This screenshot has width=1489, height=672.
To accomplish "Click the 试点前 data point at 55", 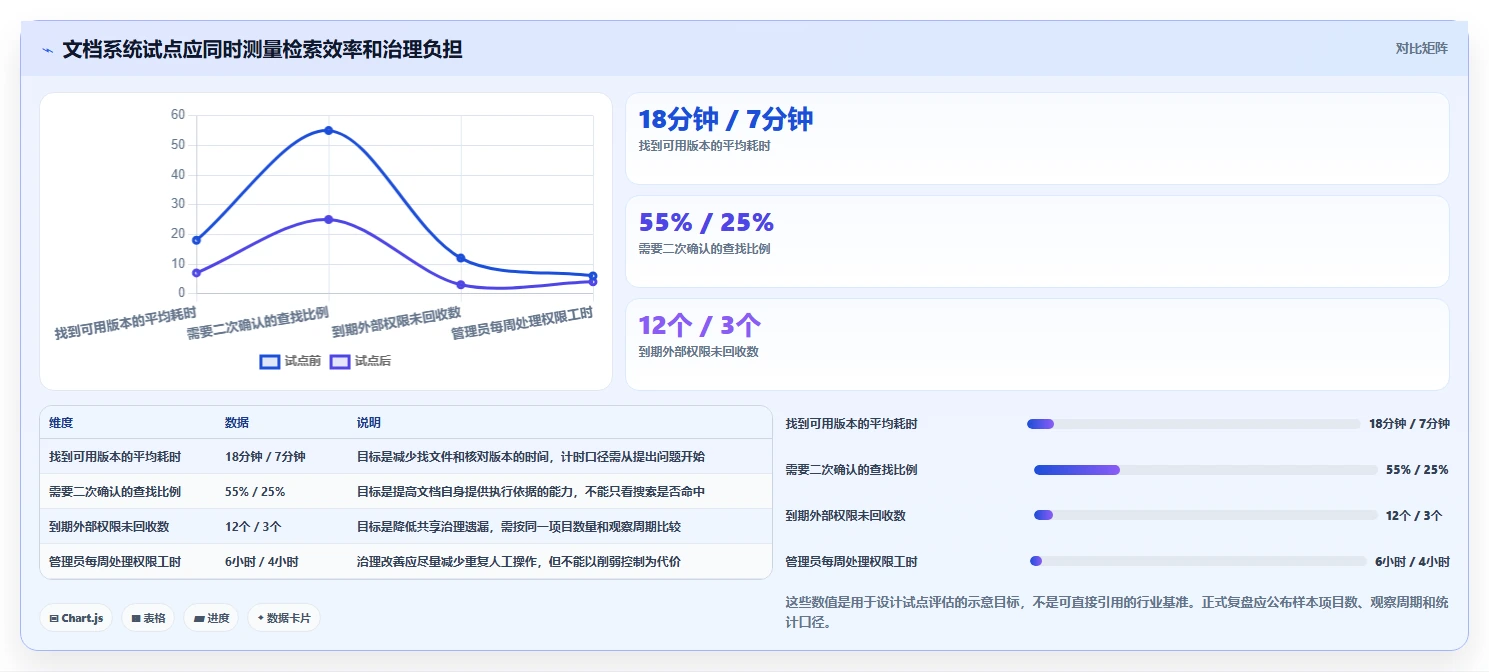I will pos(328,130).
